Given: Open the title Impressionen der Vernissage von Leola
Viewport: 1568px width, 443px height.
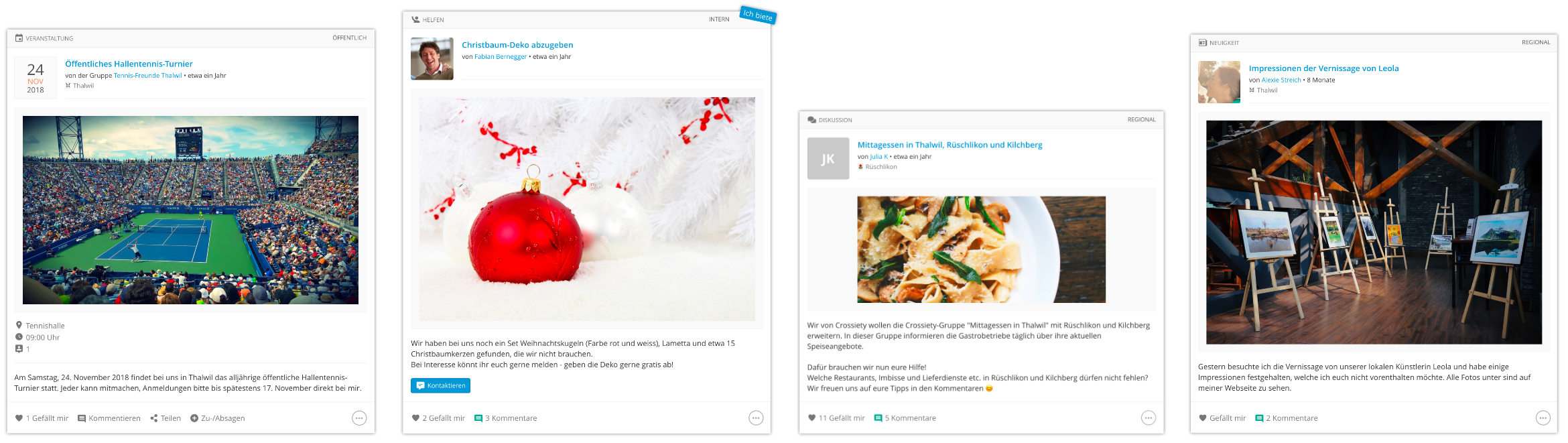Looking at the screenshot, I should [1324, 68].
